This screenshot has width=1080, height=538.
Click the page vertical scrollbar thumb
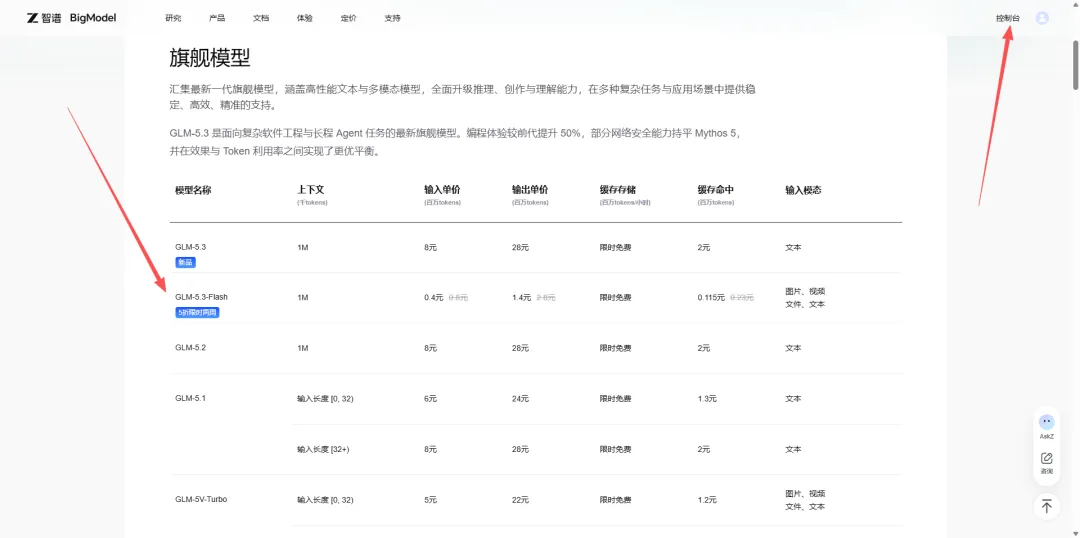click(1075, 64)
